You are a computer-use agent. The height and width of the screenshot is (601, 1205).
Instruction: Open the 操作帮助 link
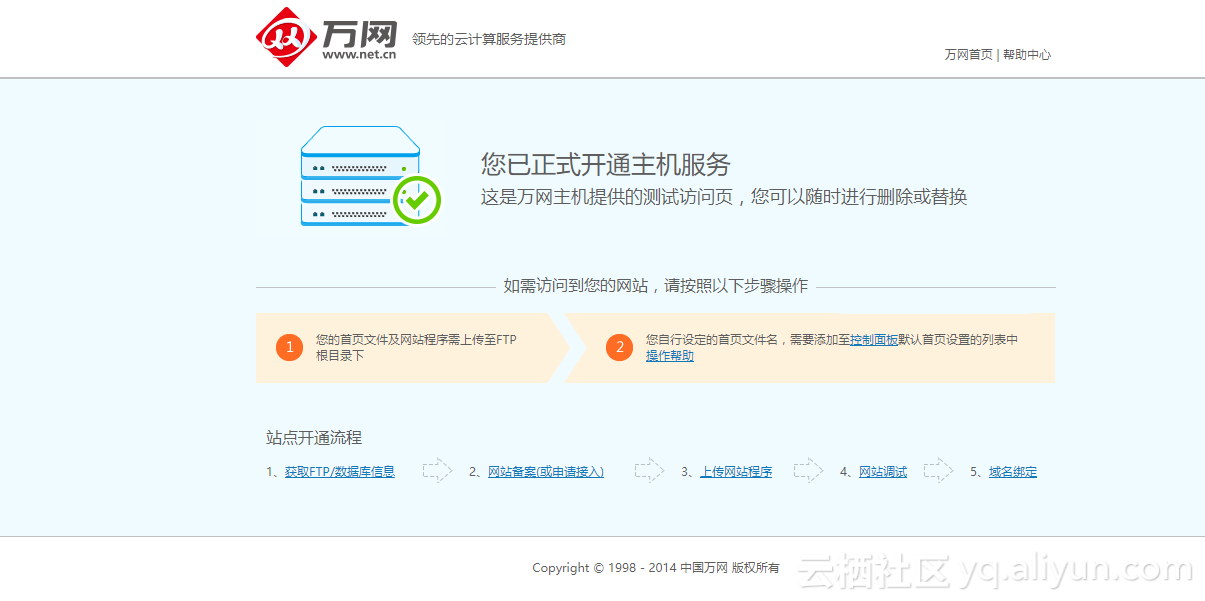670,356
